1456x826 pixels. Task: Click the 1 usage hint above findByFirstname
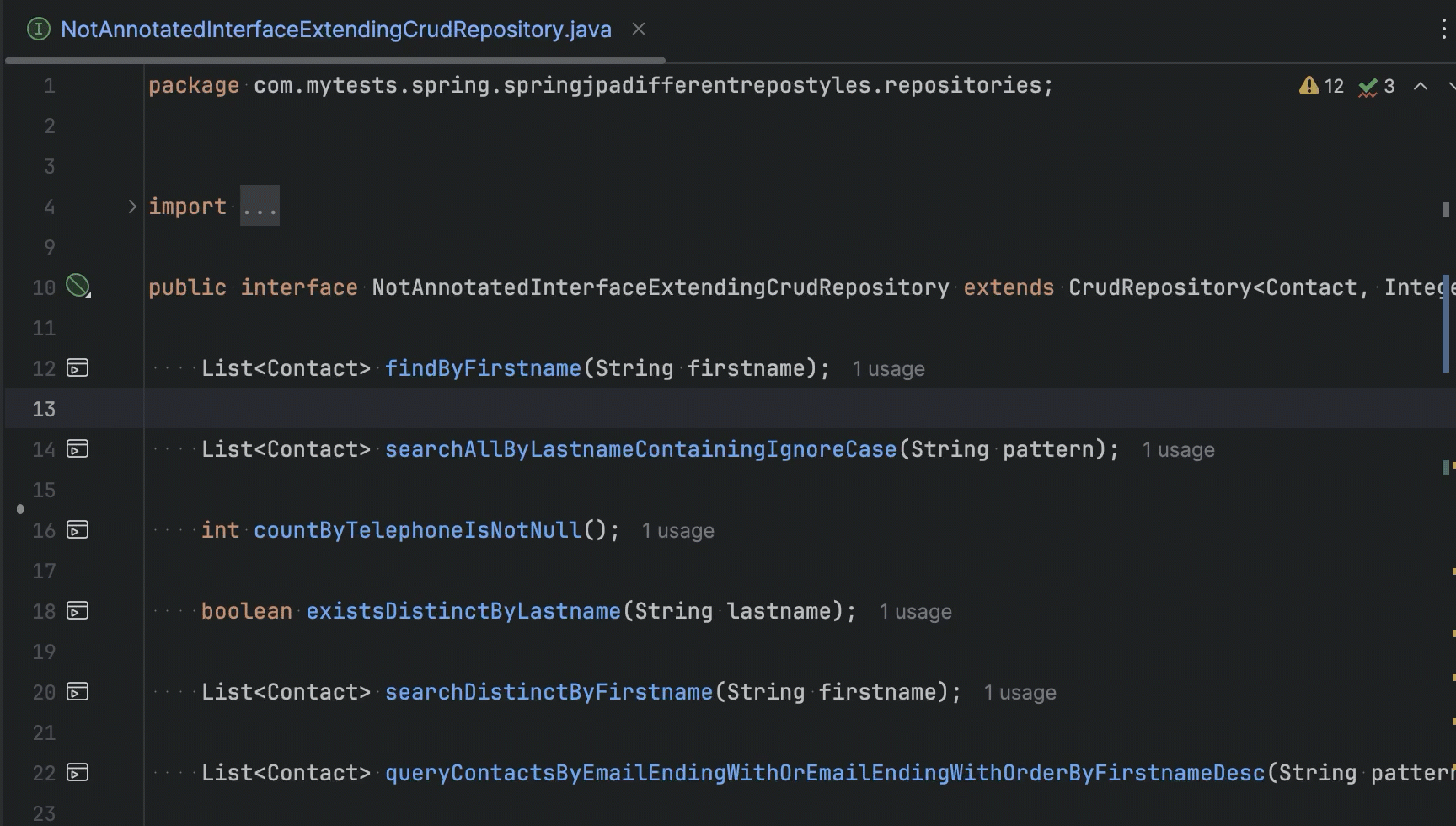888,368
